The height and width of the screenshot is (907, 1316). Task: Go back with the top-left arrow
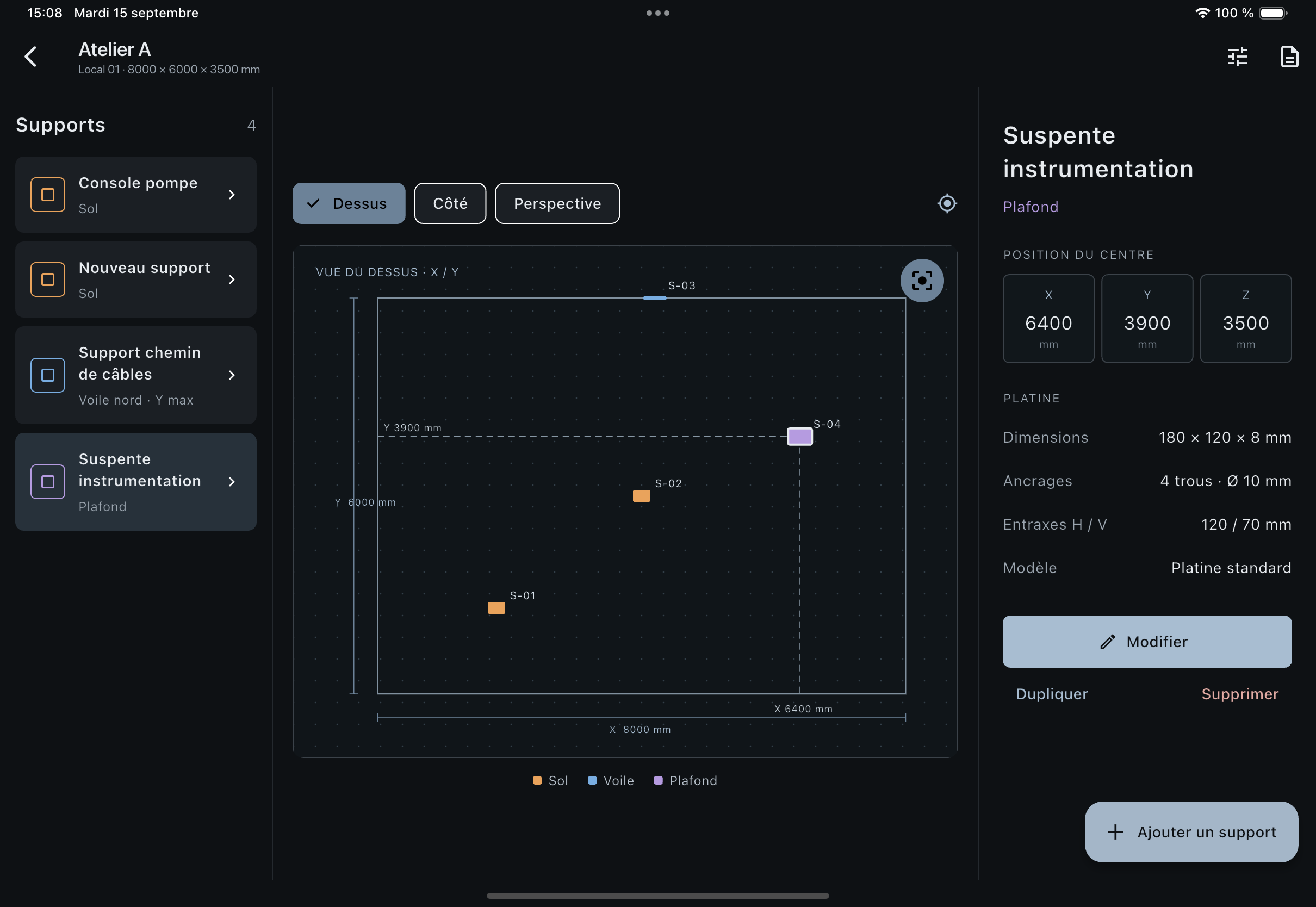coord(30,57)
